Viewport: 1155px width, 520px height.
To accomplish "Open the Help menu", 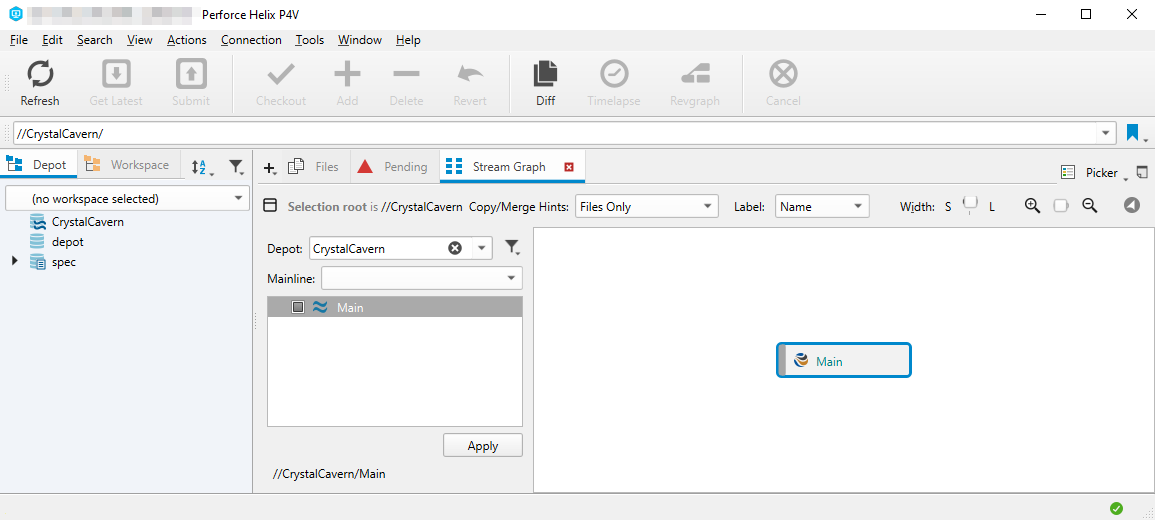I will coord(408,40).
